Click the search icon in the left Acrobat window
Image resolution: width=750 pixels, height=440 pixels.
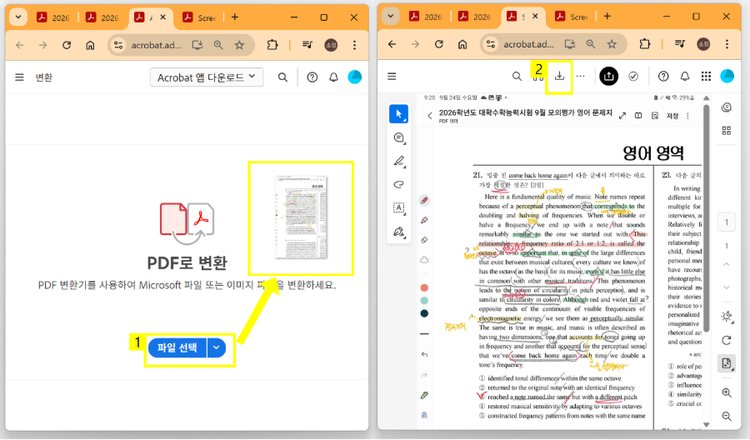tap(283, 77)
